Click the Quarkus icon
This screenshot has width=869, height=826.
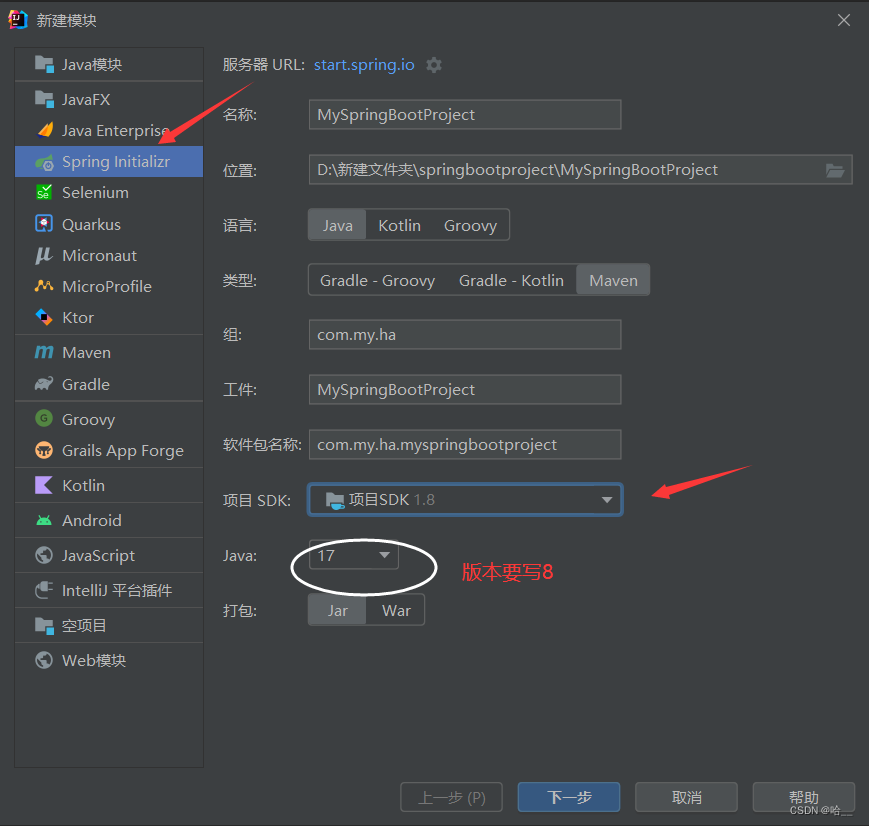click(x=44, y=224)
